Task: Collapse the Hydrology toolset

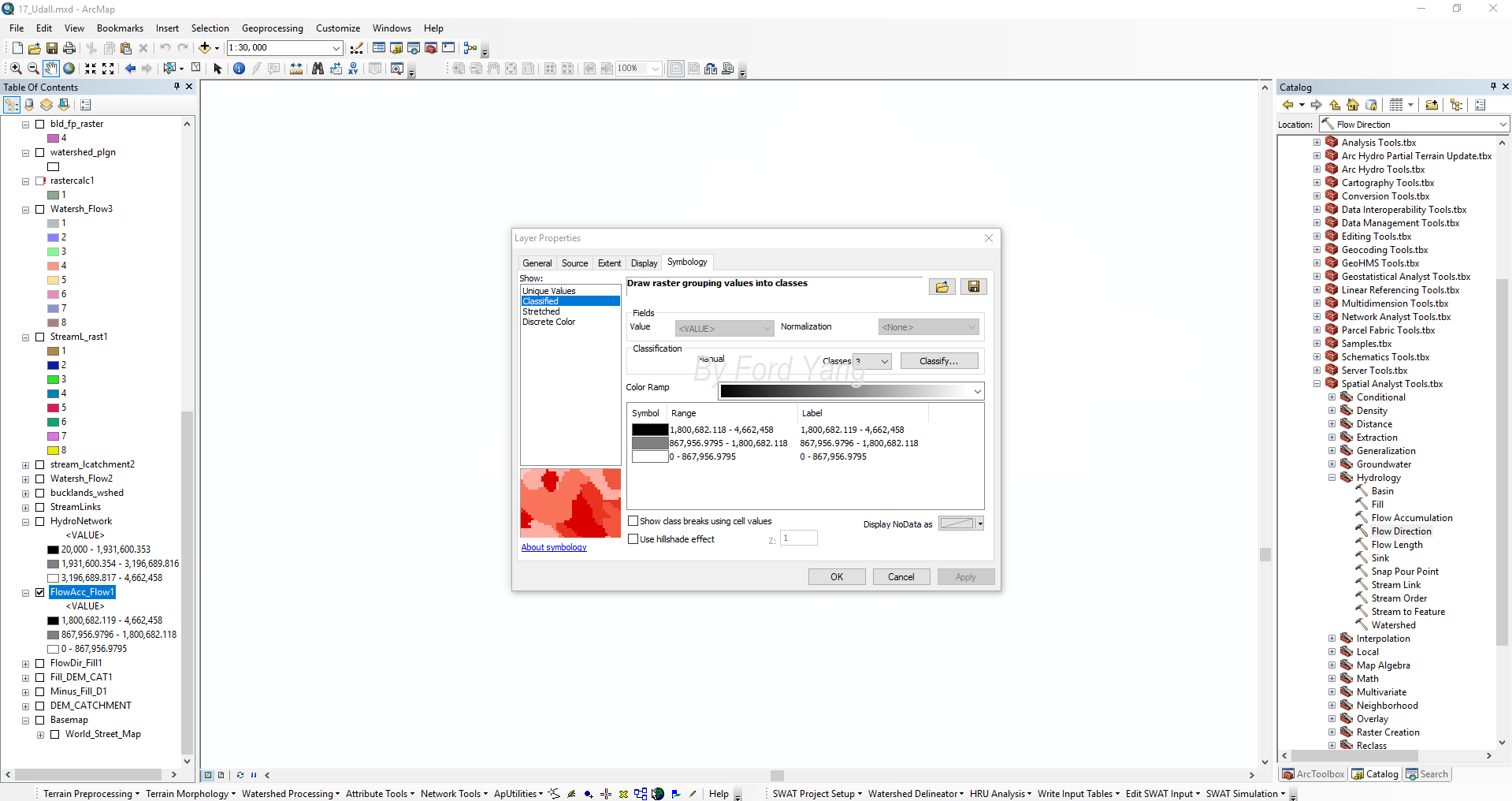Action: (1332, 478)
